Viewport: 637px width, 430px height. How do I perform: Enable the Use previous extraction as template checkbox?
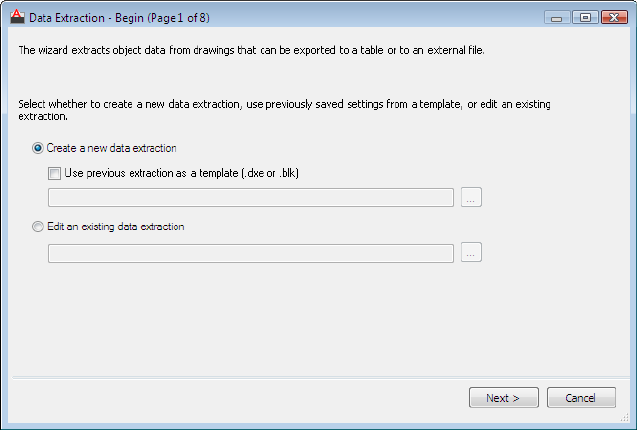point(54,173)
